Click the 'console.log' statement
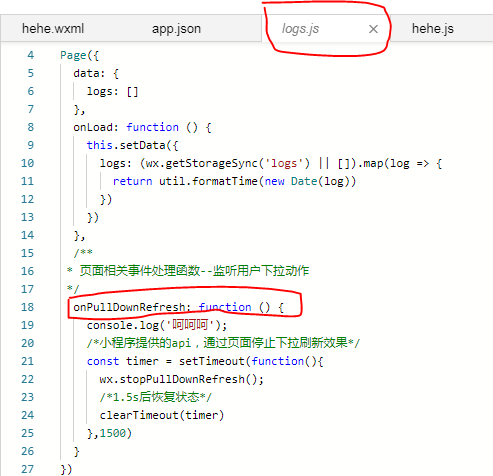The image size is (493, 476). click(x=157, y=325)
